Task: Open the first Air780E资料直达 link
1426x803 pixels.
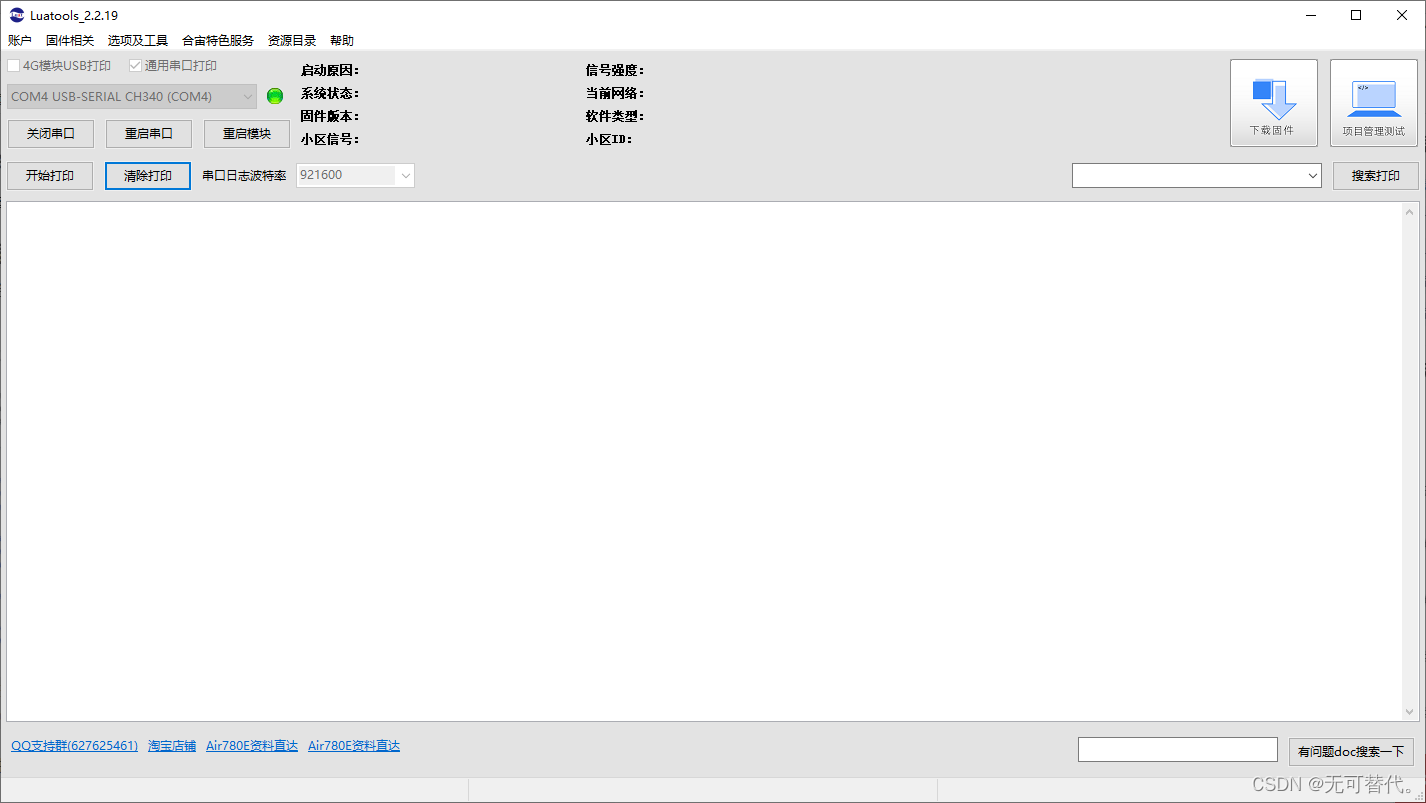Action: (252, 746)
